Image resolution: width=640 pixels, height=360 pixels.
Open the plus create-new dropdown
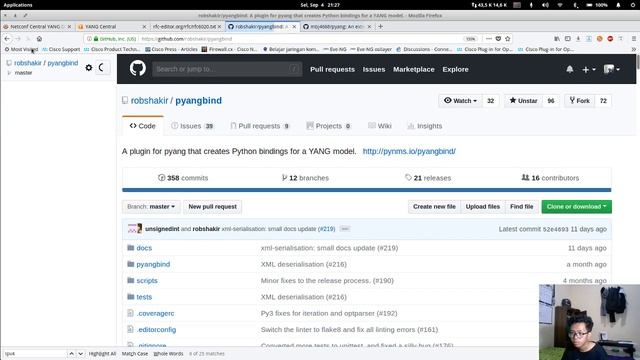pyautogui.click(x=588, y=69)
